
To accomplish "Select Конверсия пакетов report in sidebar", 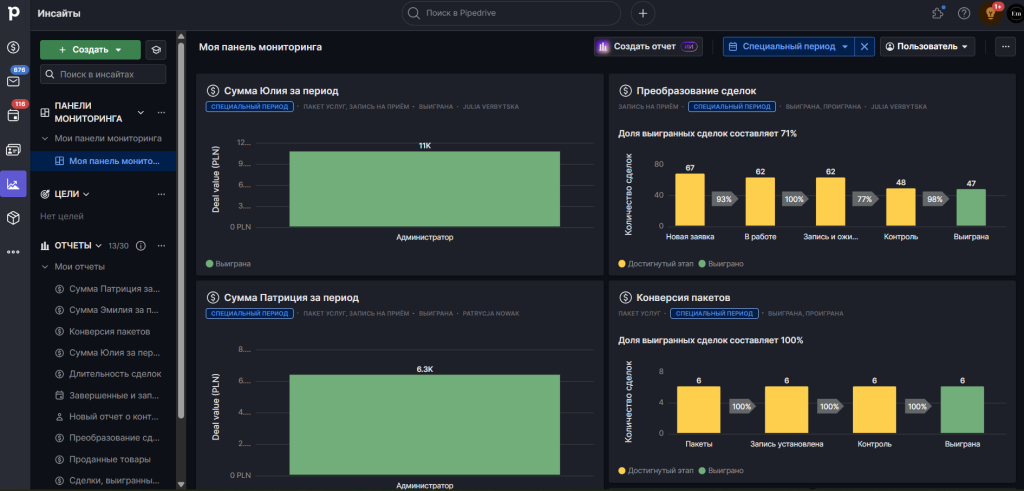I will click(110, 331).
